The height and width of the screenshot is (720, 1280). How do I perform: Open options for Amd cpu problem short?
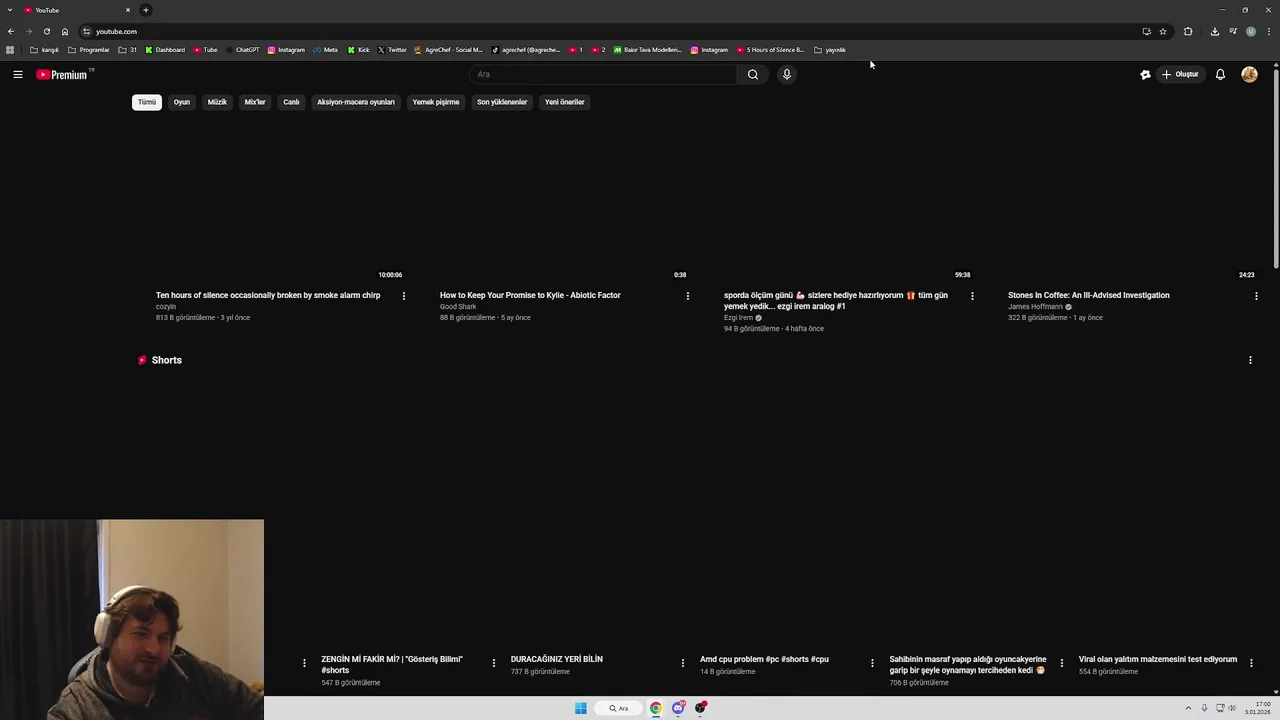click(x=872, y=663)
